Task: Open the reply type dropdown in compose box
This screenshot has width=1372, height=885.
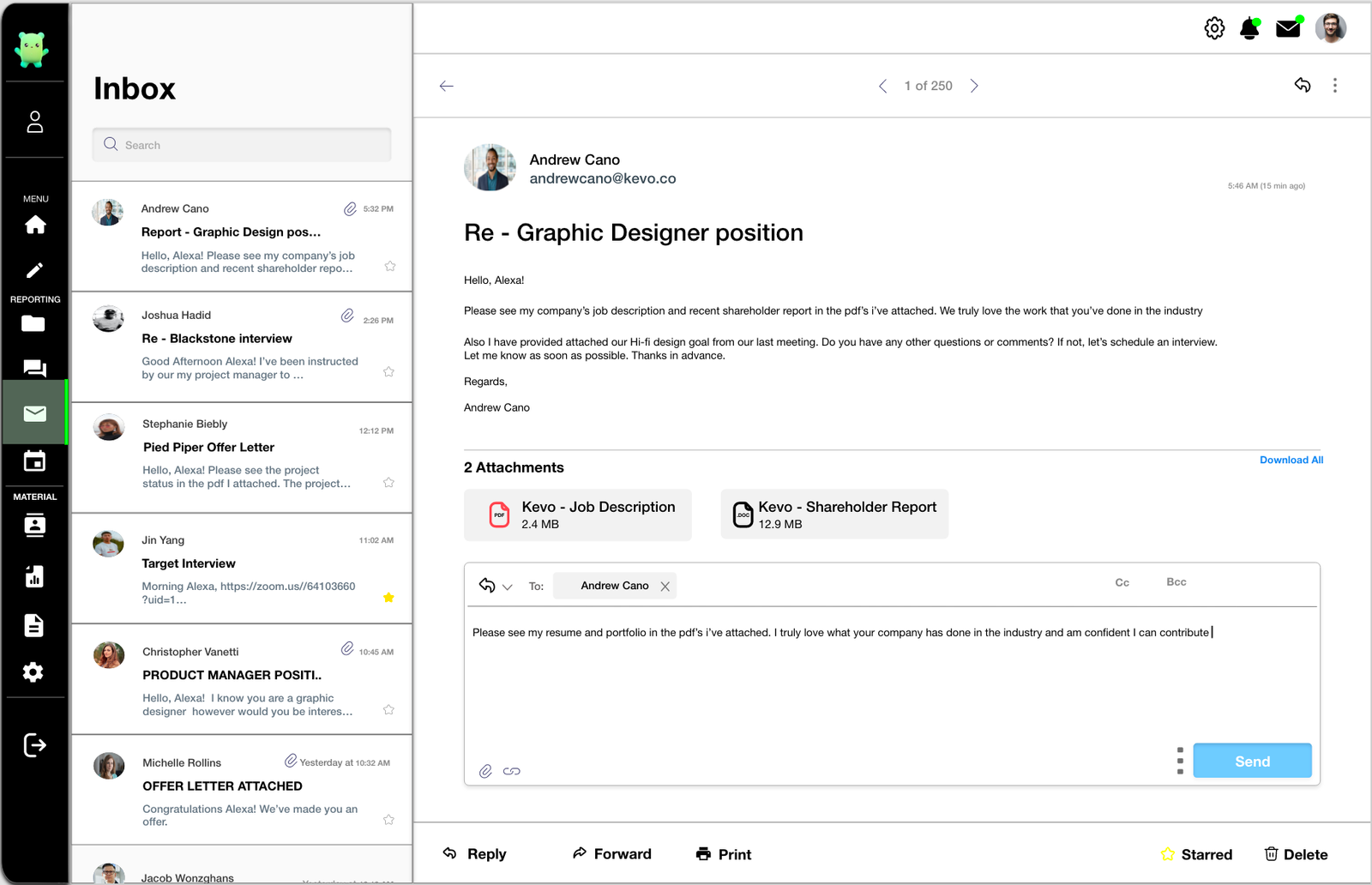Action: (508, 586)
